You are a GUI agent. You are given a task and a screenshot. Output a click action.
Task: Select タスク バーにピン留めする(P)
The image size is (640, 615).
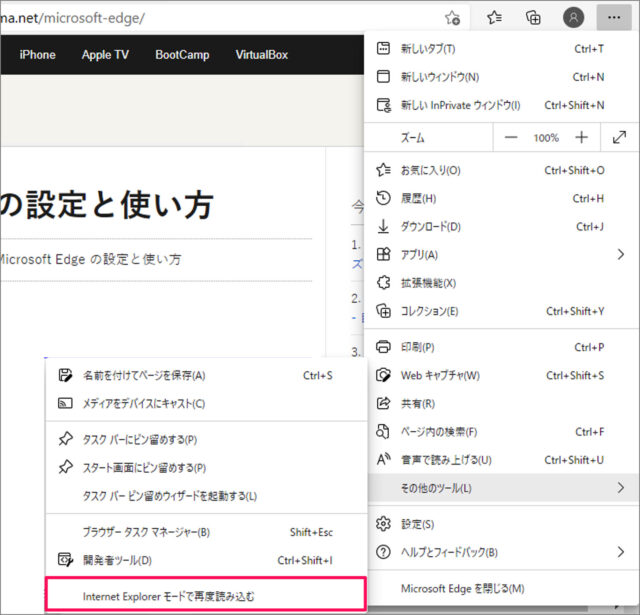206,439
